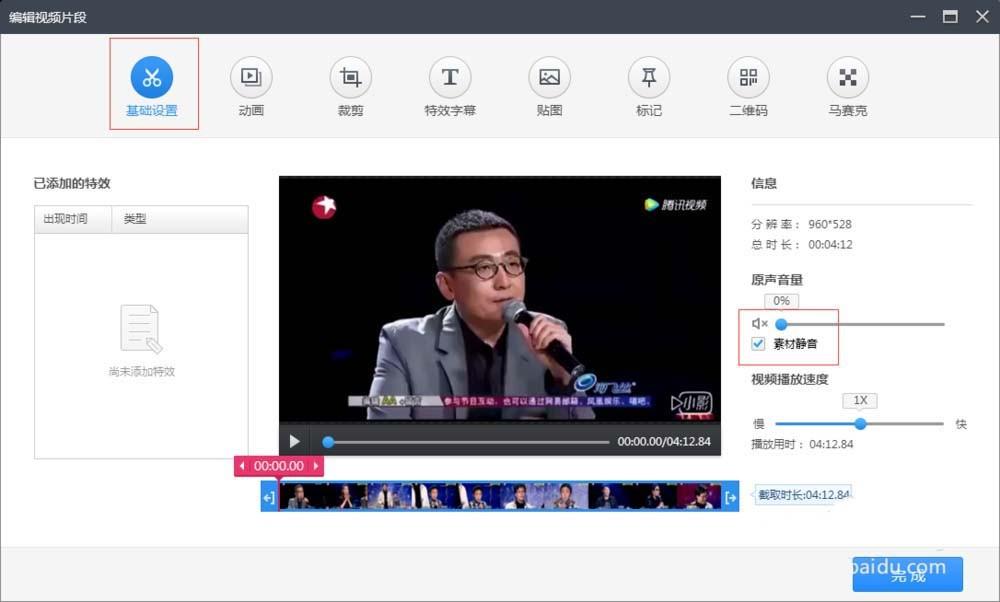The image size is (1000, 602).
Task: Select the 裁剪 crop tool
Action: click(350, 84)
